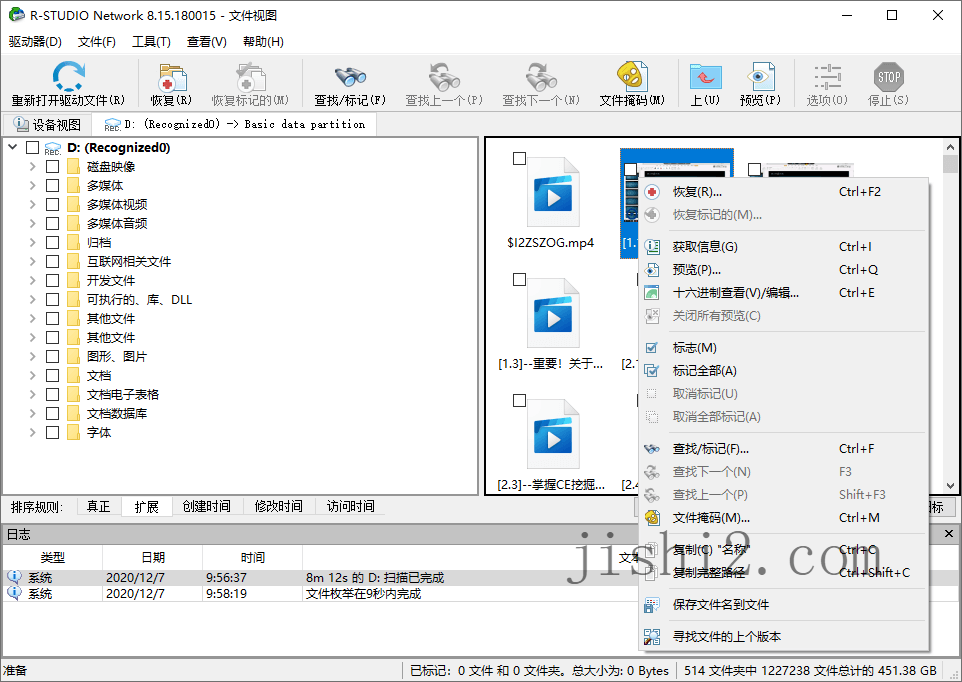This screenshot has width=962, height=682.
Task: Check the 图形、图片 folder checkbox
Action: click(53, 357)
